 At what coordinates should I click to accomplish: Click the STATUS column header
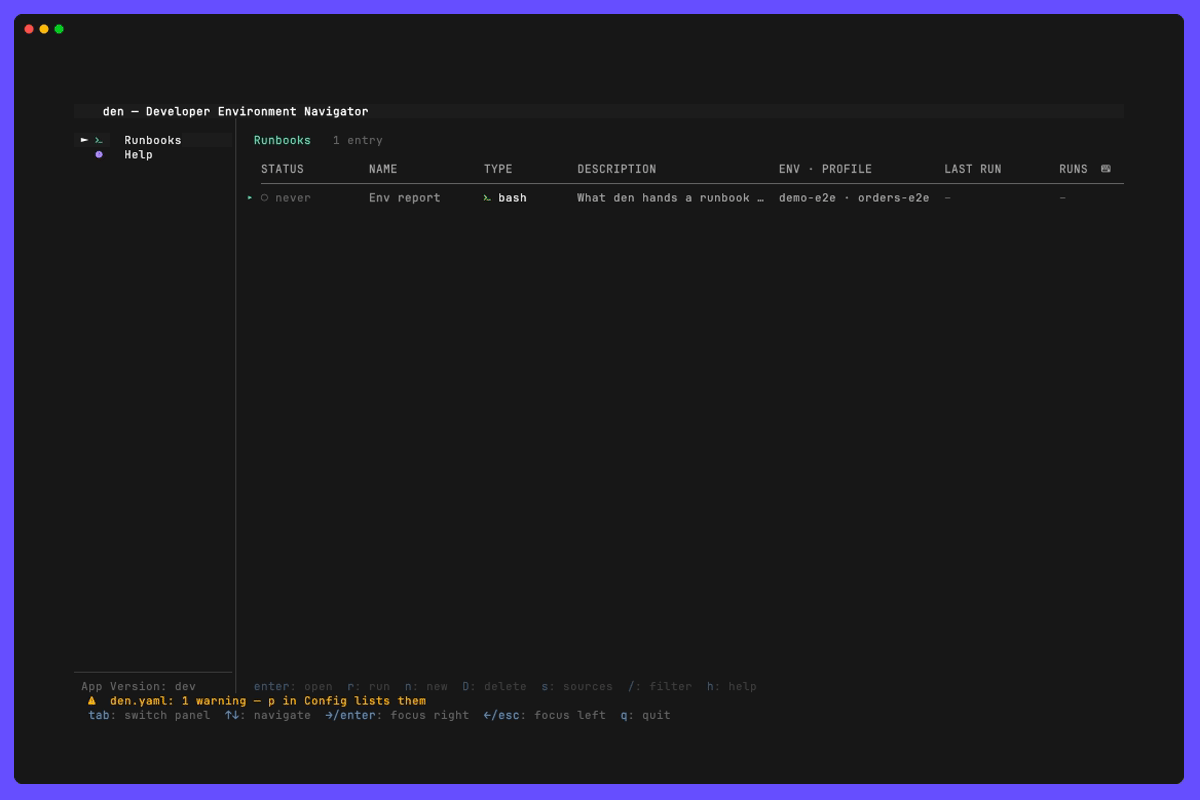coord(282,169)
